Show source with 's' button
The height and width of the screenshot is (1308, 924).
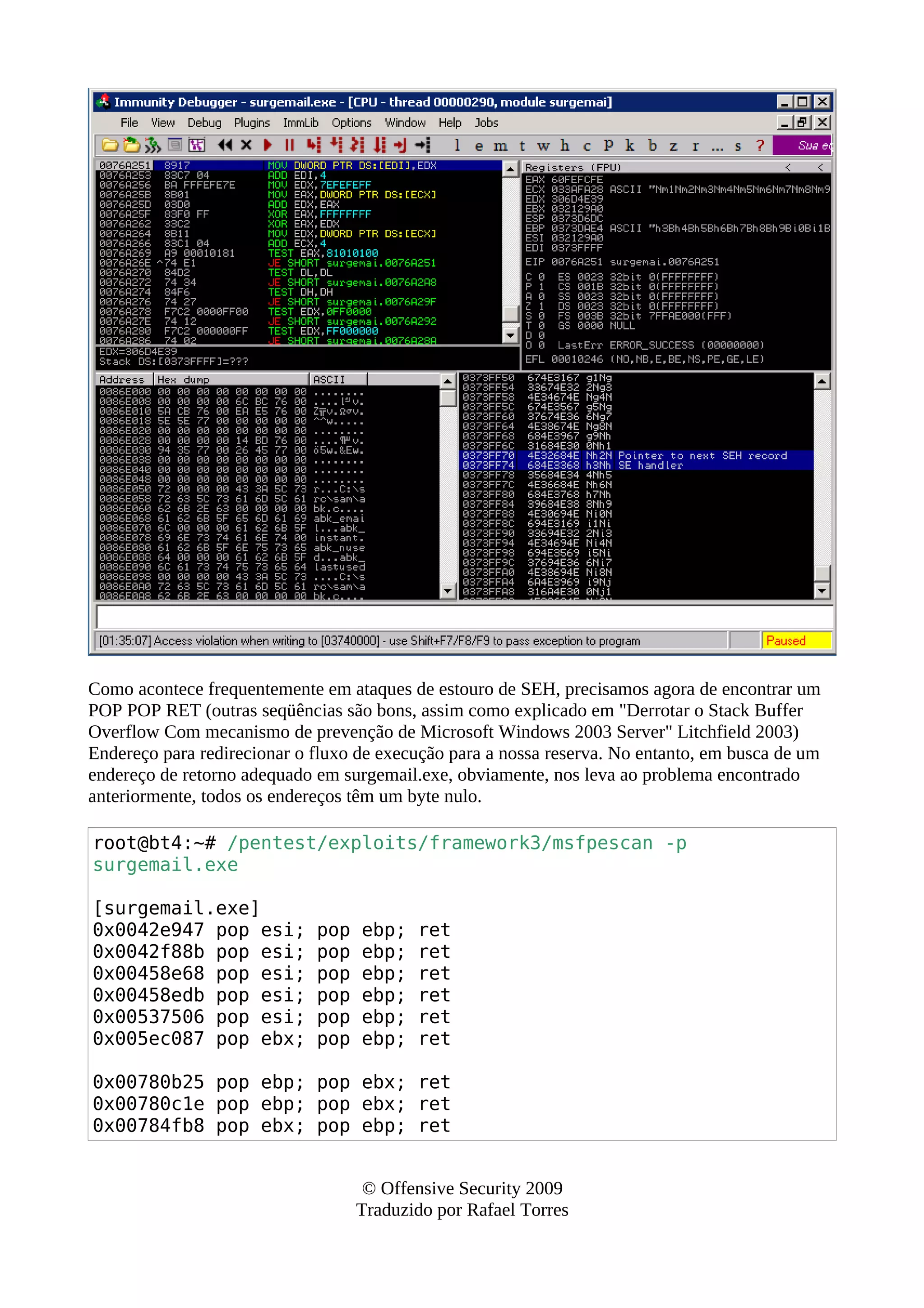coord(739,146)
